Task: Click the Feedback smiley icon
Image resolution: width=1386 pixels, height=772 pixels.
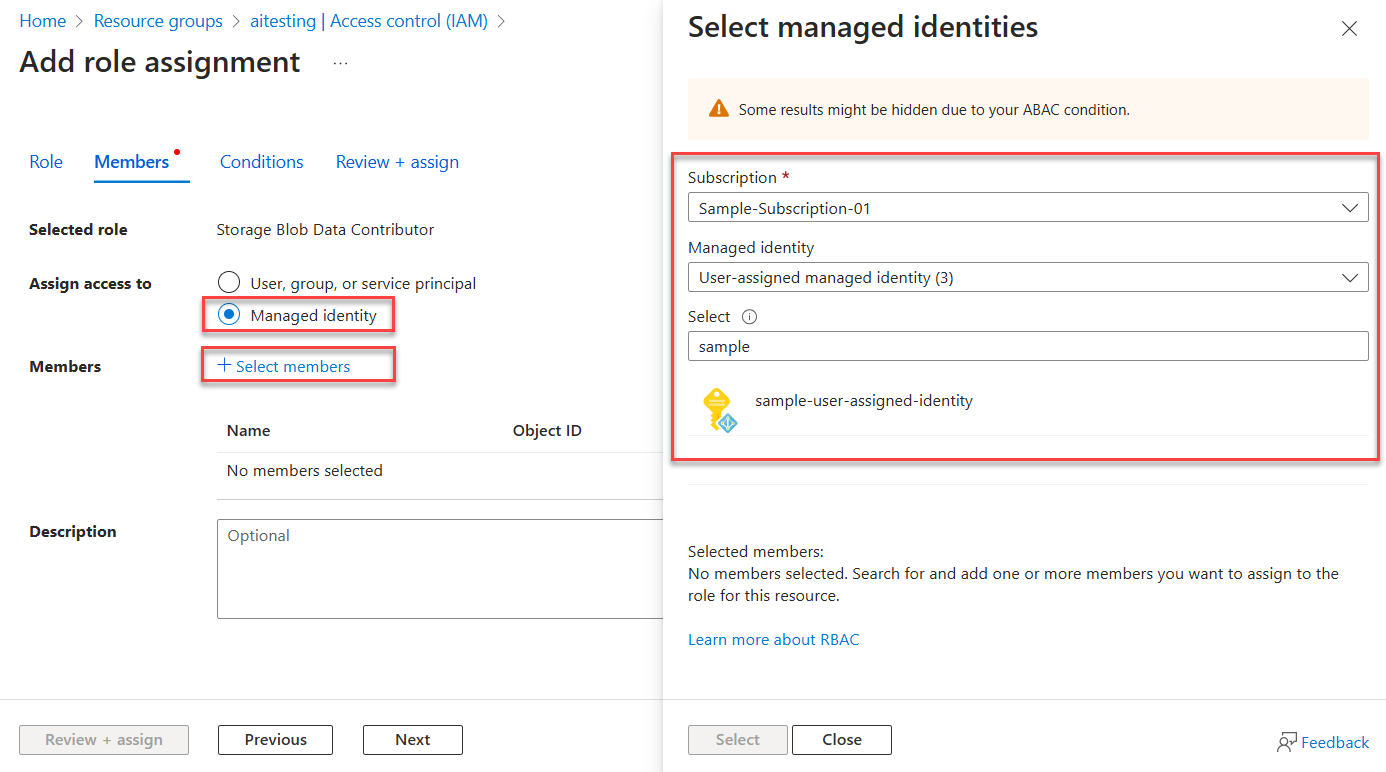Action: click(1286, 742)
